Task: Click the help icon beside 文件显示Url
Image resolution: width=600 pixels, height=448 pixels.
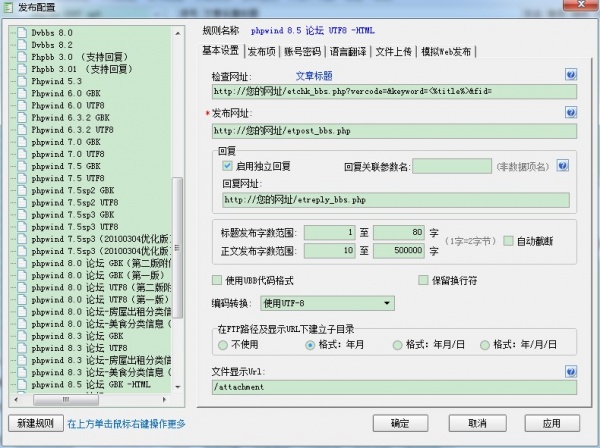Action: (571, 371)
